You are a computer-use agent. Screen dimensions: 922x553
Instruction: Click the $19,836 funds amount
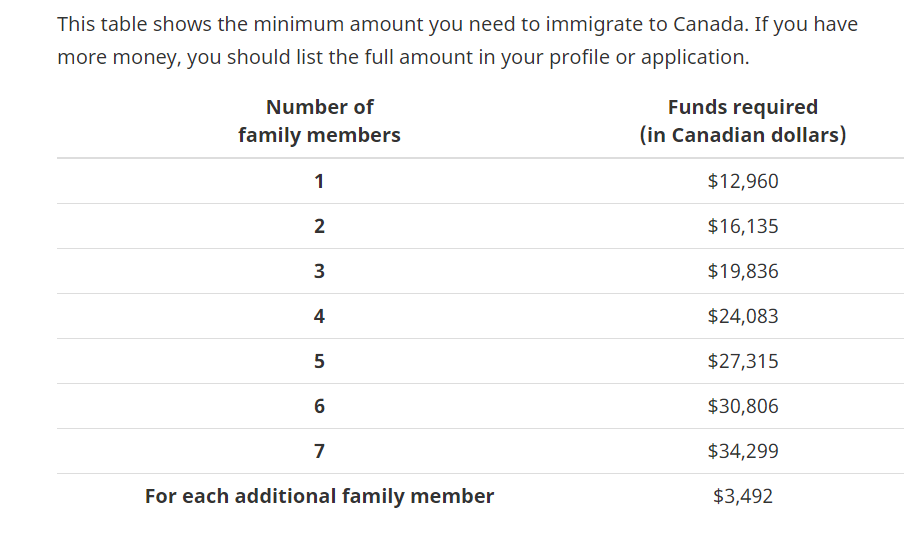pos(742,271)
